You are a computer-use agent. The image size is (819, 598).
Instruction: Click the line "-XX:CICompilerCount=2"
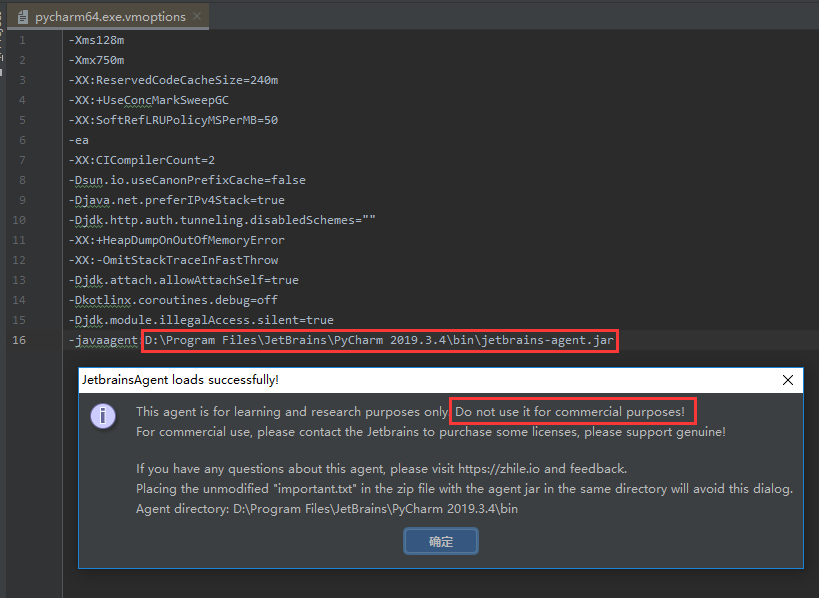pyautogui.click(x=142, y=160)
